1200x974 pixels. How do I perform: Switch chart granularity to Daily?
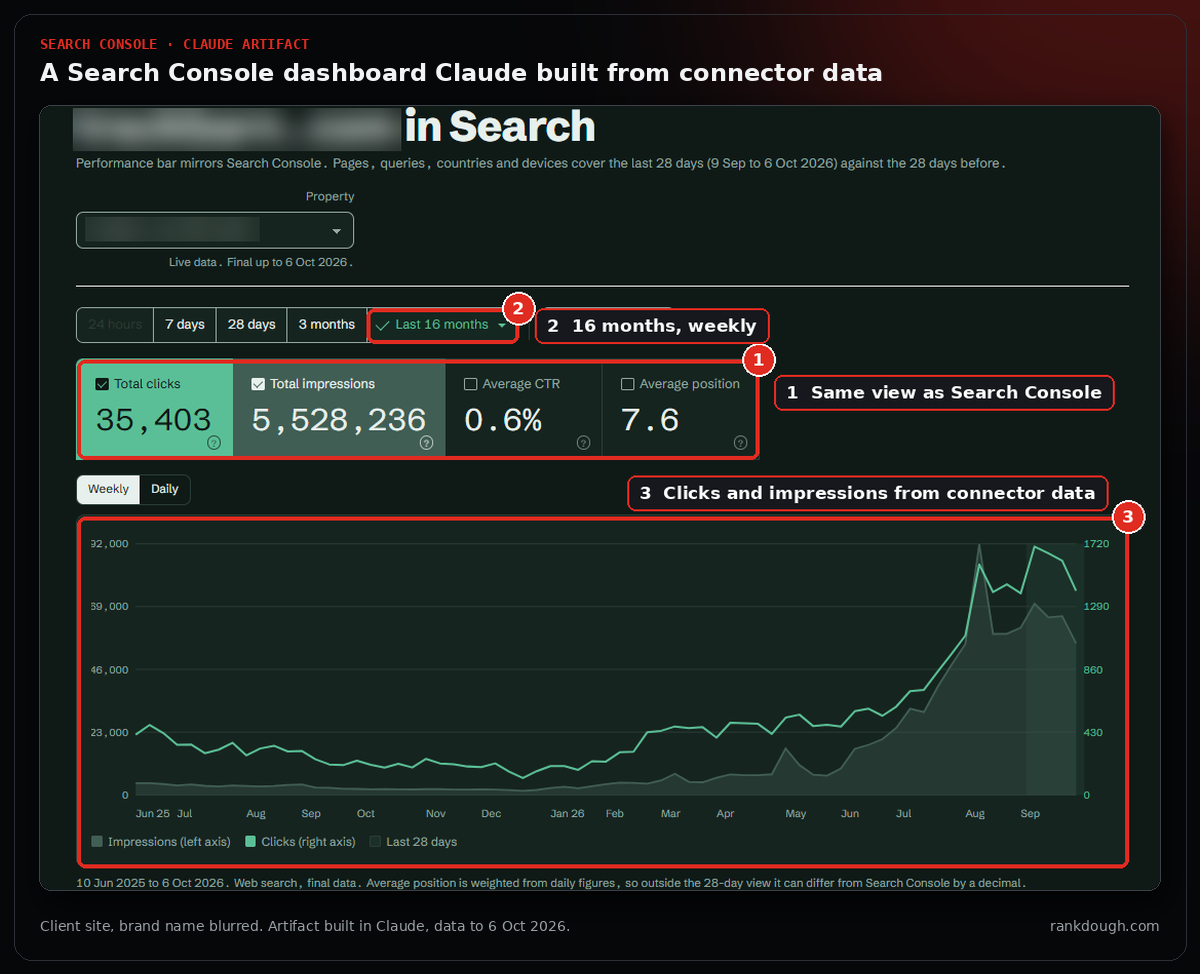tap(165, 489)
